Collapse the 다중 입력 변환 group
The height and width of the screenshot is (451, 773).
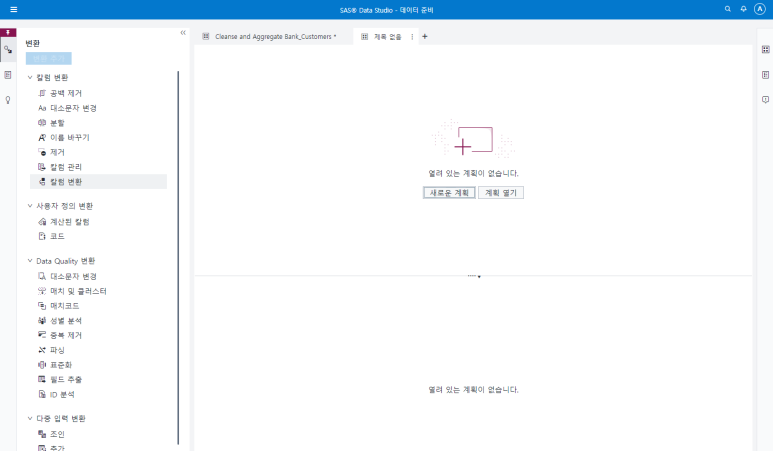(x=30, y=418)
